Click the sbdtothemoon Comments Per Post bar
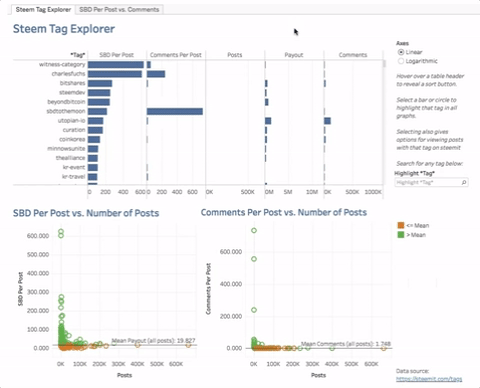 (x=175, y=111)
